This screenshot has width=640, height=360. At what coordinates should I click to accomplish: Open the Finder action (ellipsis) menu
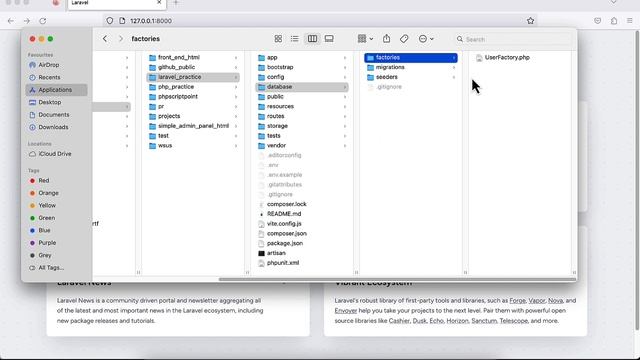426,39
